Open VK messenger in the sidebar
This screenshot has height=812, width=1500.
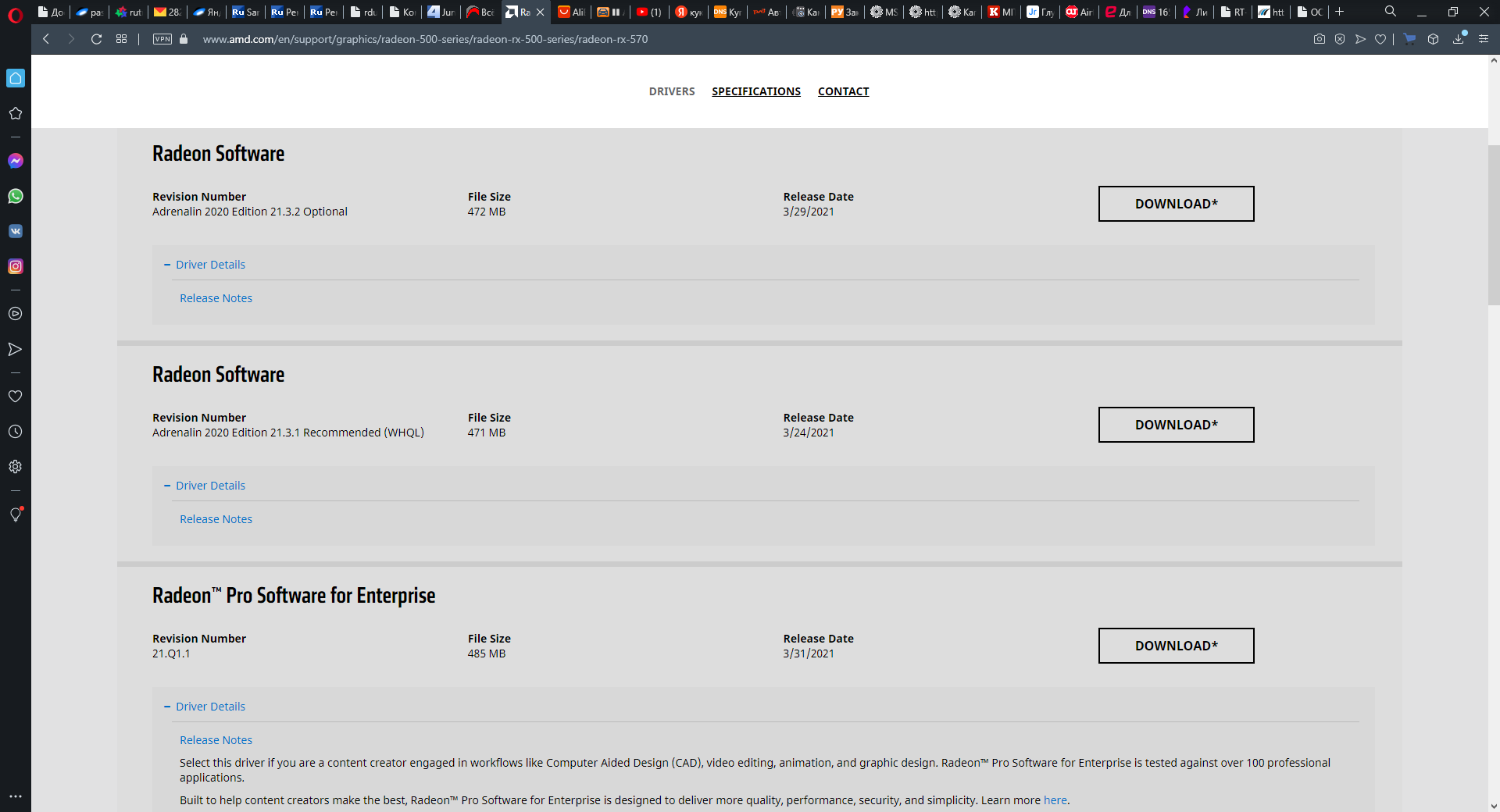tap(16, 231)
